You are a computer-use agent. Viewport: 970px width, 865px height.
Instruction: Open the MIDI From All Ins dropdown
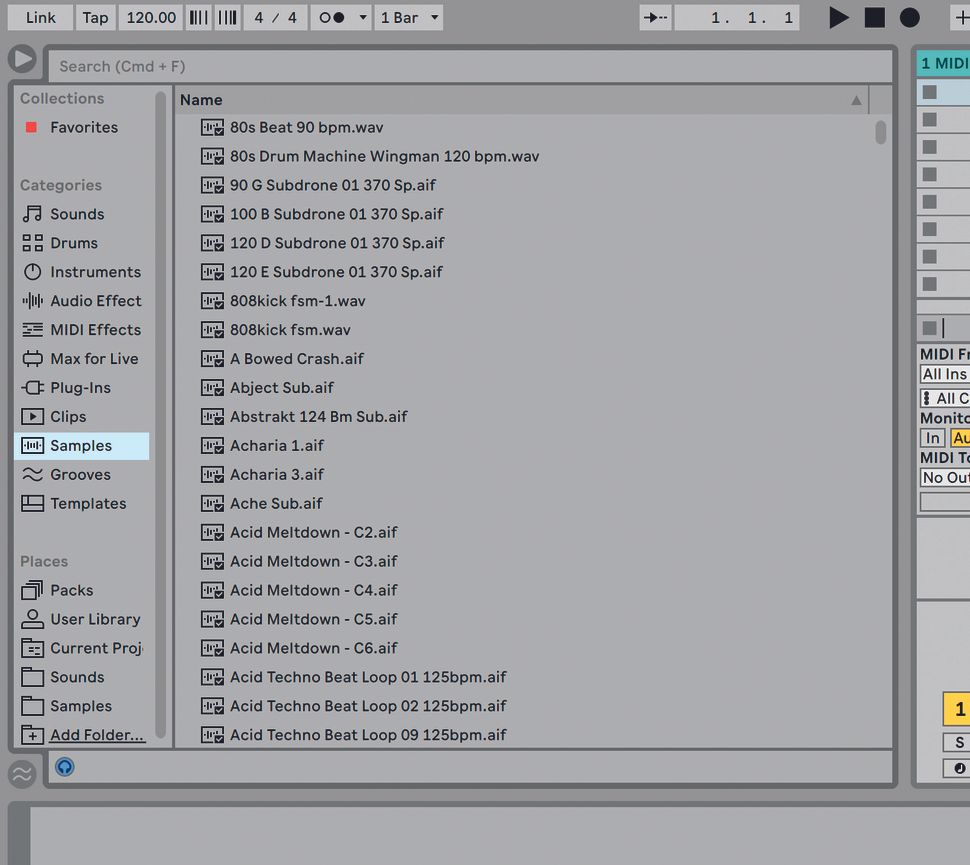pos(943,374)
